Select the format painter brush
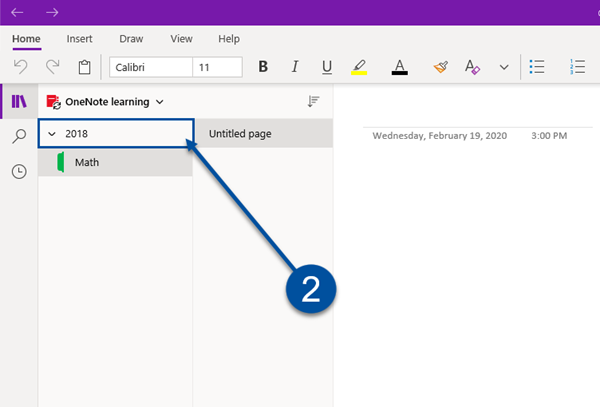 (x=441, y=67)
